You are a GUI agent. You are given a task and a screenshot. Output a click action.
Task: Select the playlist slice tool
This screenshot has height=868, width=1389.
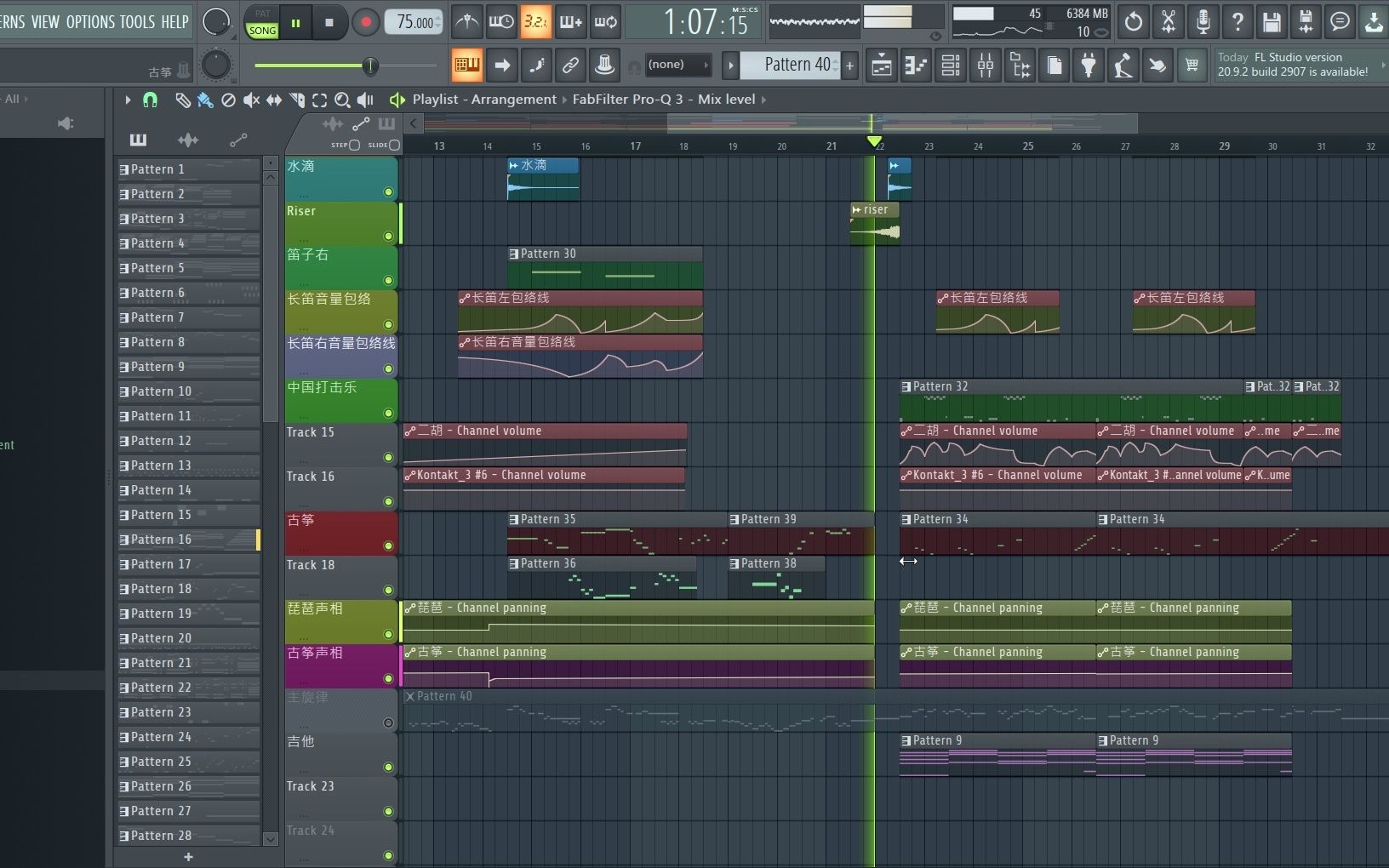point(297,100)
